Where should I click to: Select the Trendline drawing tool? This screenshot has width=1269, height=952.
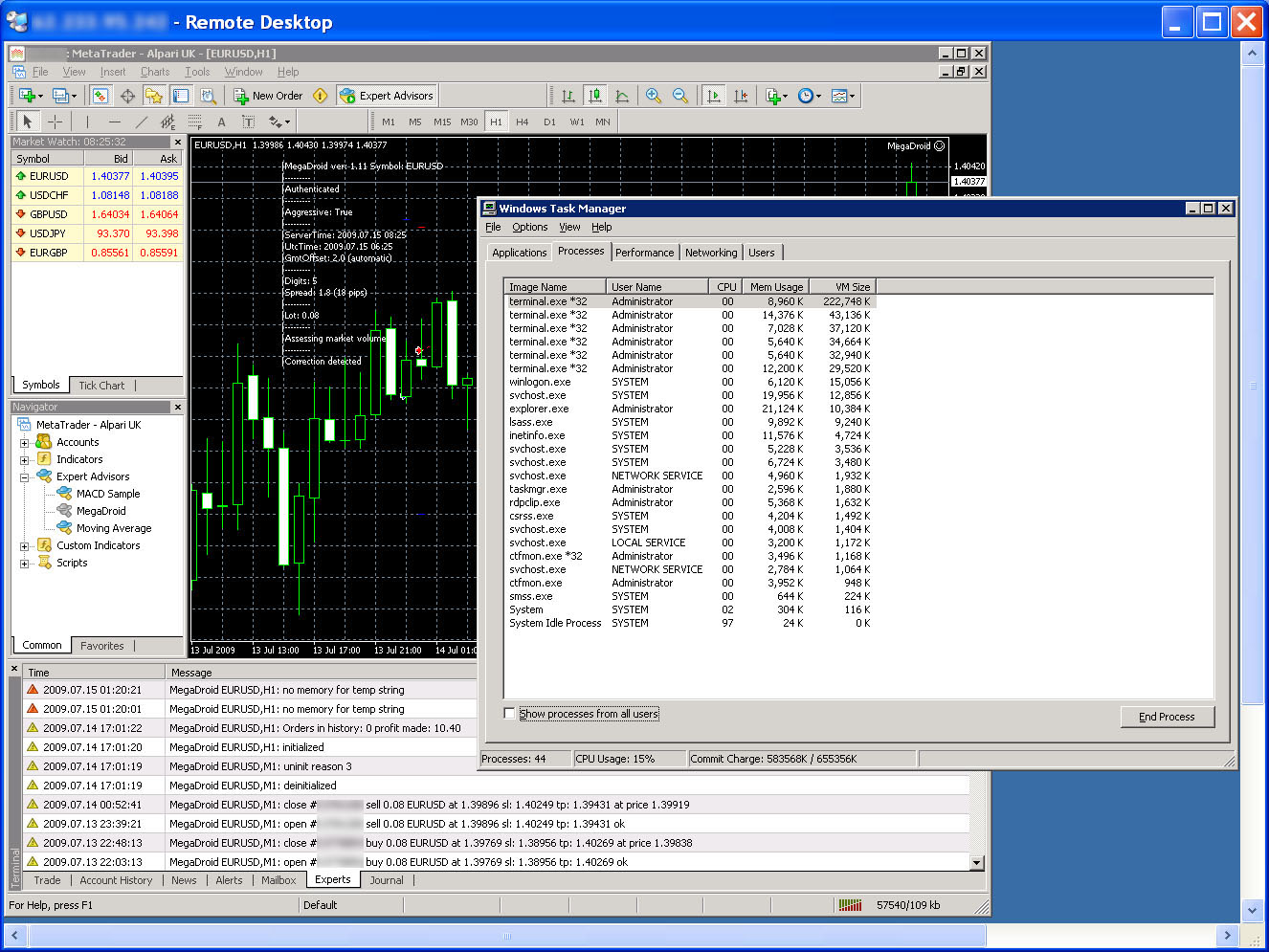click(x=142, y=122)
